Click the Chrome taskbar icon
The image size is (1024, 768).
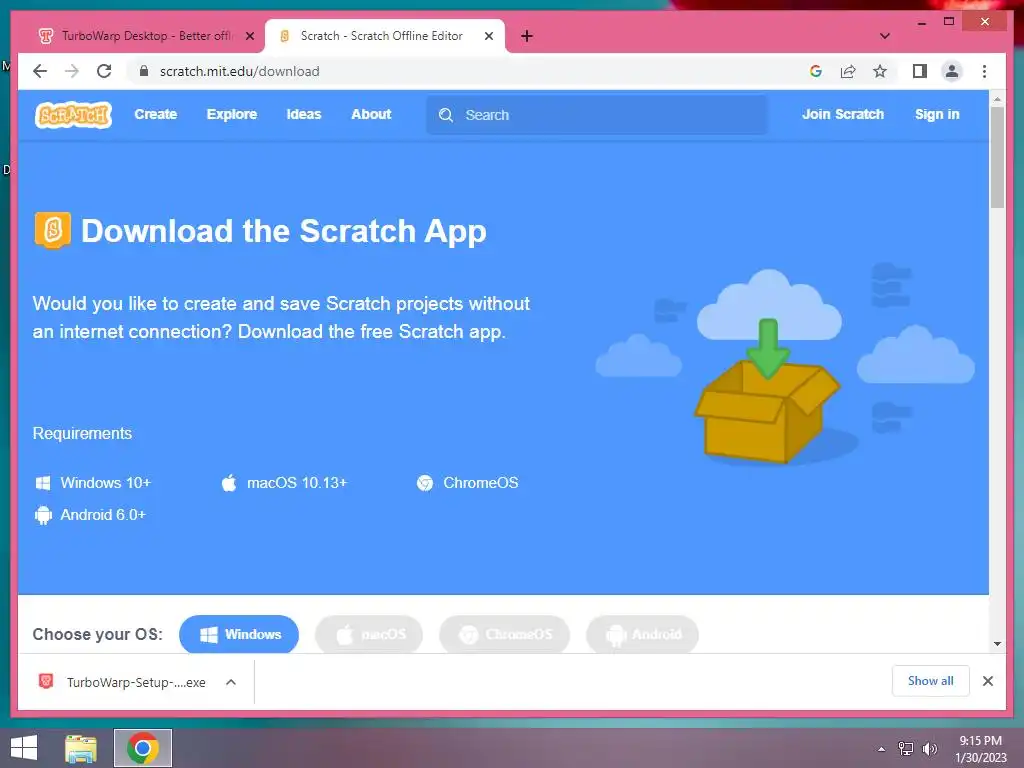[143, 748]
